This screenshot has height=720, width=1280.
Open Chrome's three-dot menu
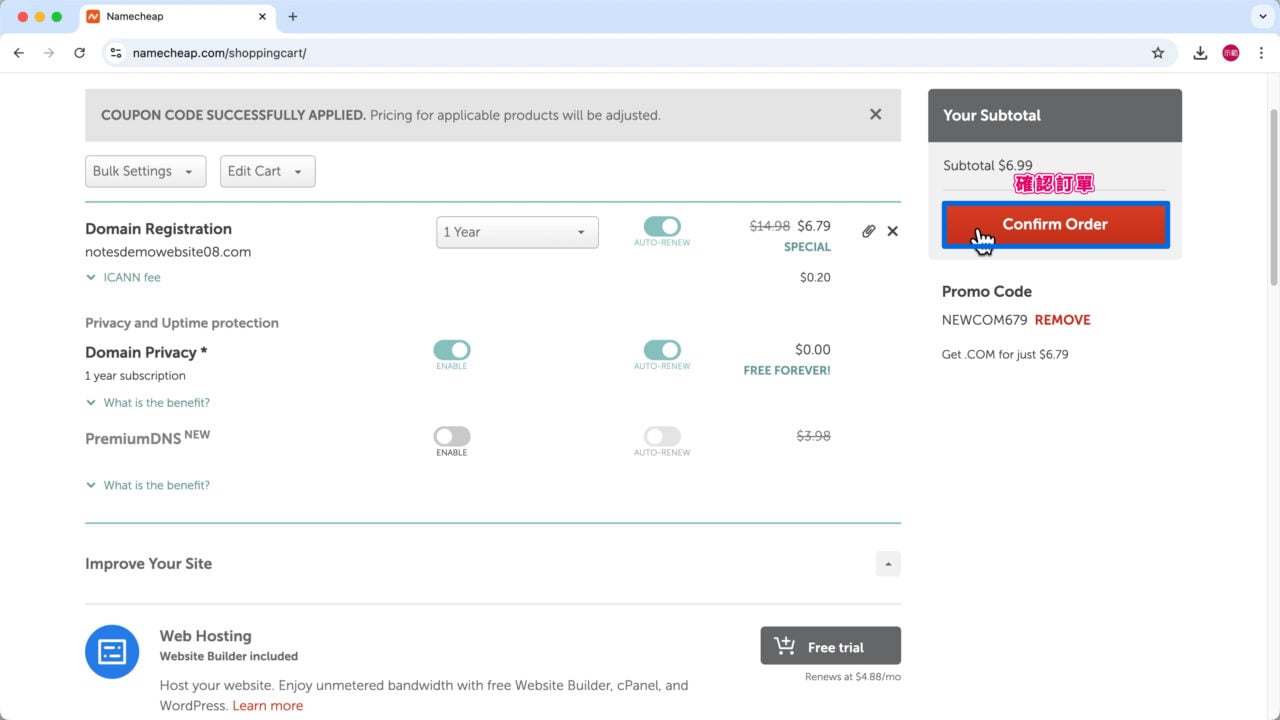[1262, 52]
